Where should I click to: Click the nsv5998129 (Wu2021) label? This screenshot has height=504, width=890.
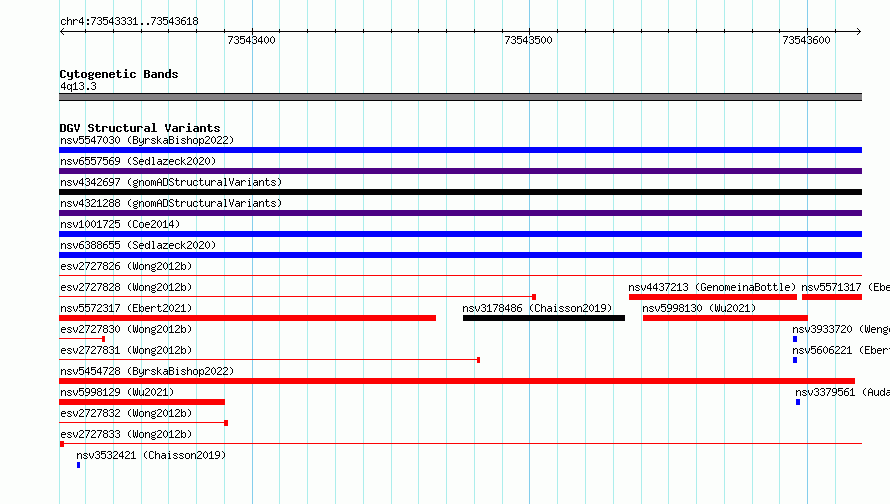click(117, 392)
